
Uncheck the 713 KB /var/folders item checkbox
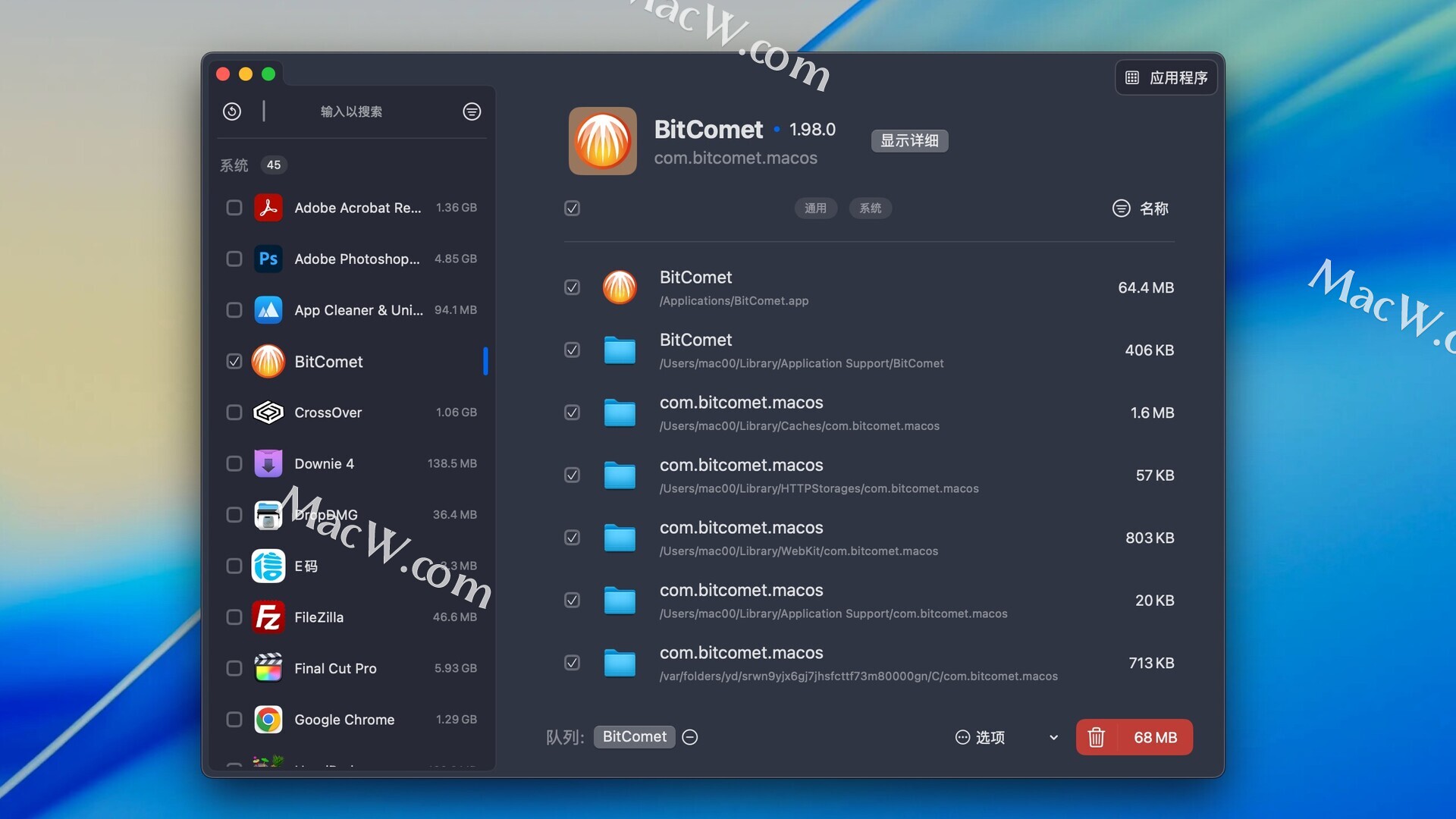pos(573,663)
